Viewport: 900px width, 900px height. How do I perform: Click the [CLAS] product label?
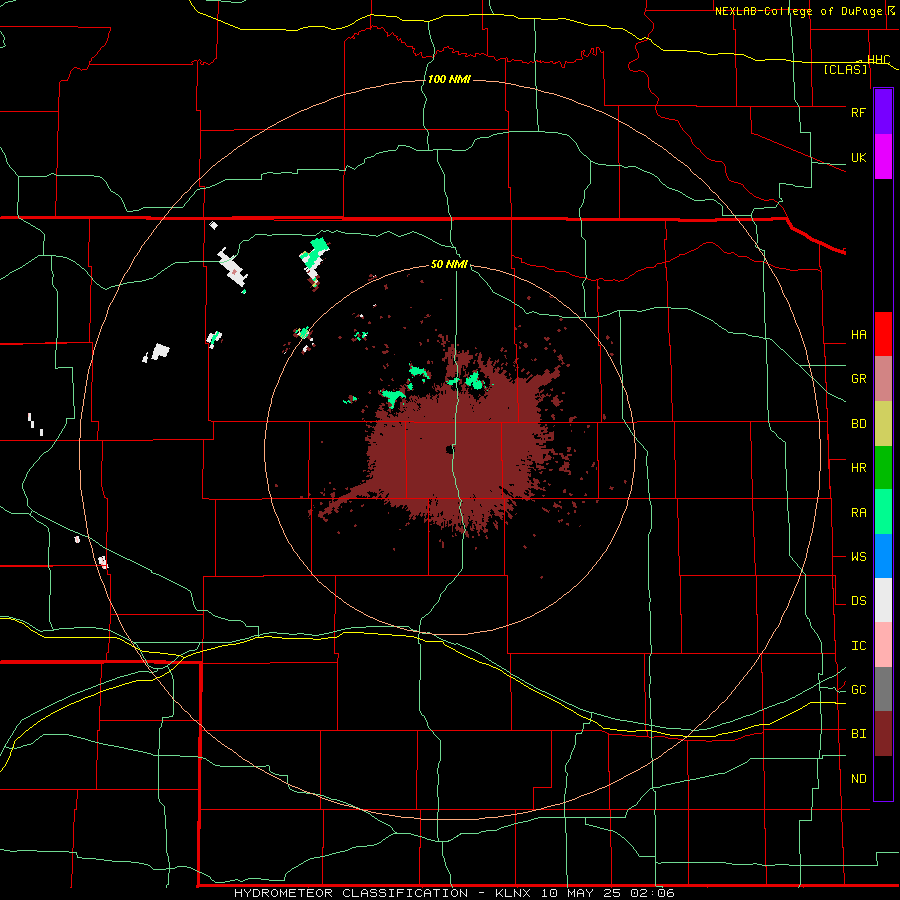(x=845, y=70)
